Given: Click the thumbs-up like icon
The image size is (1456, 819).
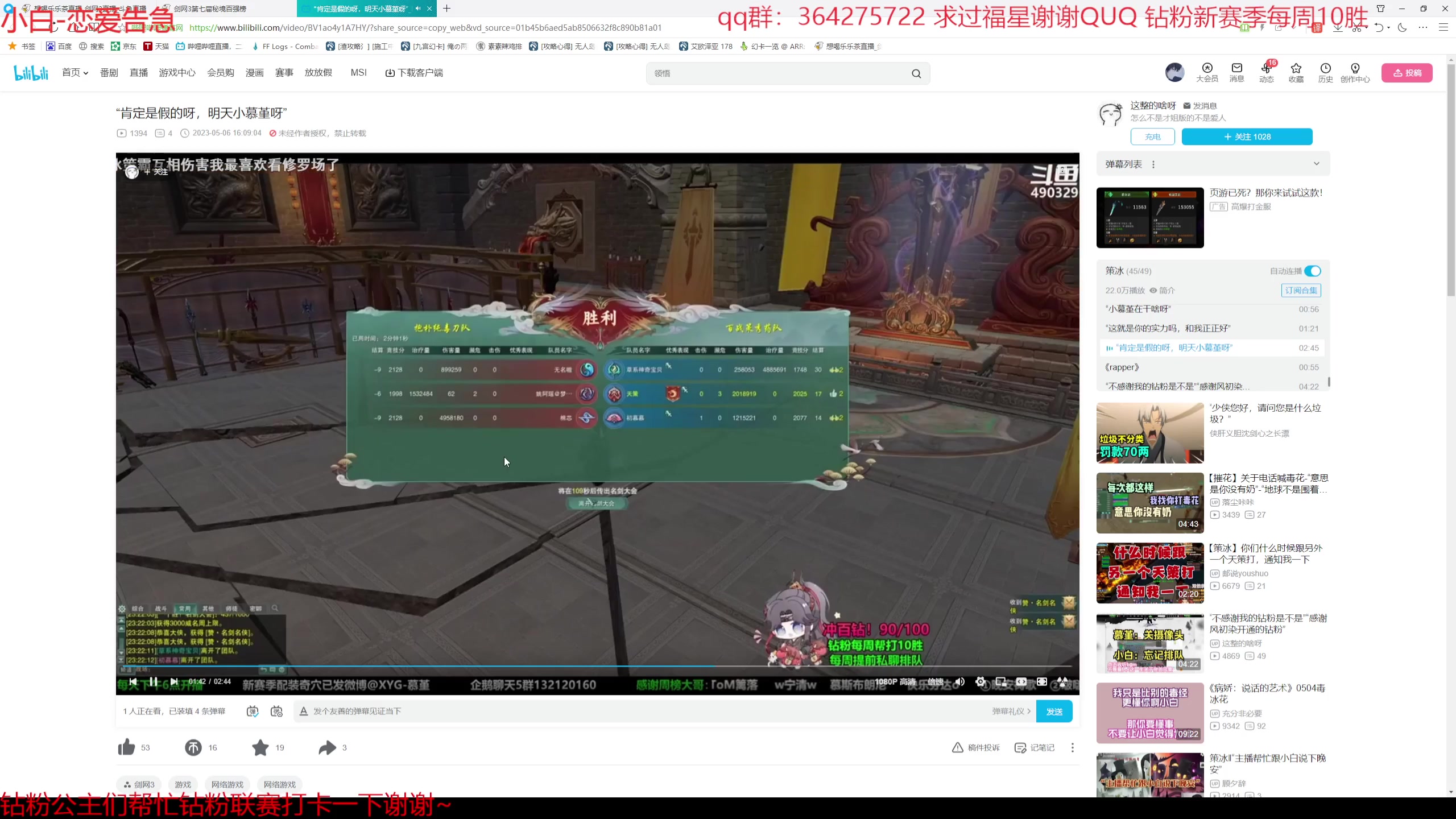Looking at the screenshot, I should [126, 747].
